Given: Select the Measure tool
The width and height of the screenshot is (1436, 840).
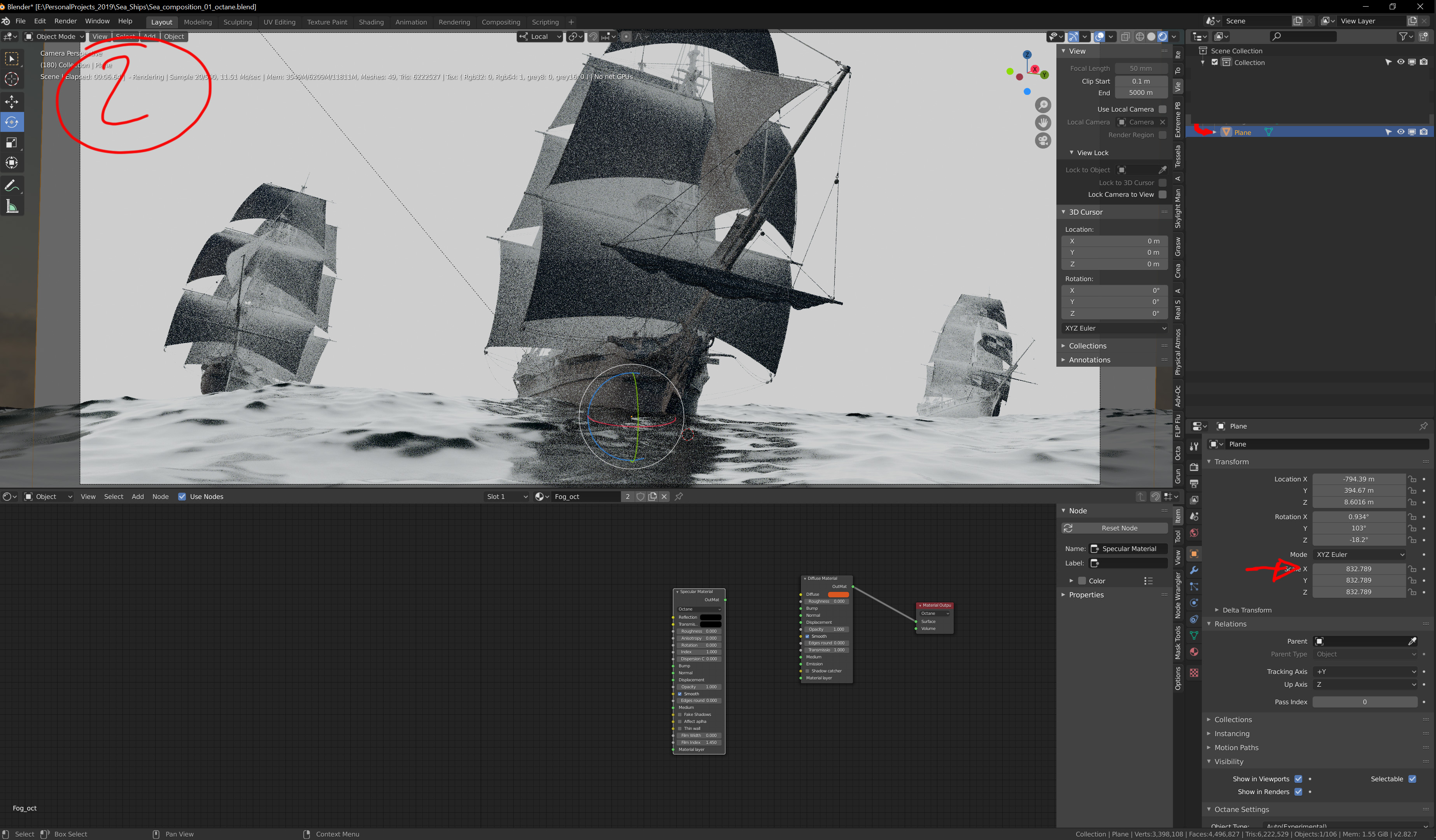Looking at the screenshot, I should (11, 206).
